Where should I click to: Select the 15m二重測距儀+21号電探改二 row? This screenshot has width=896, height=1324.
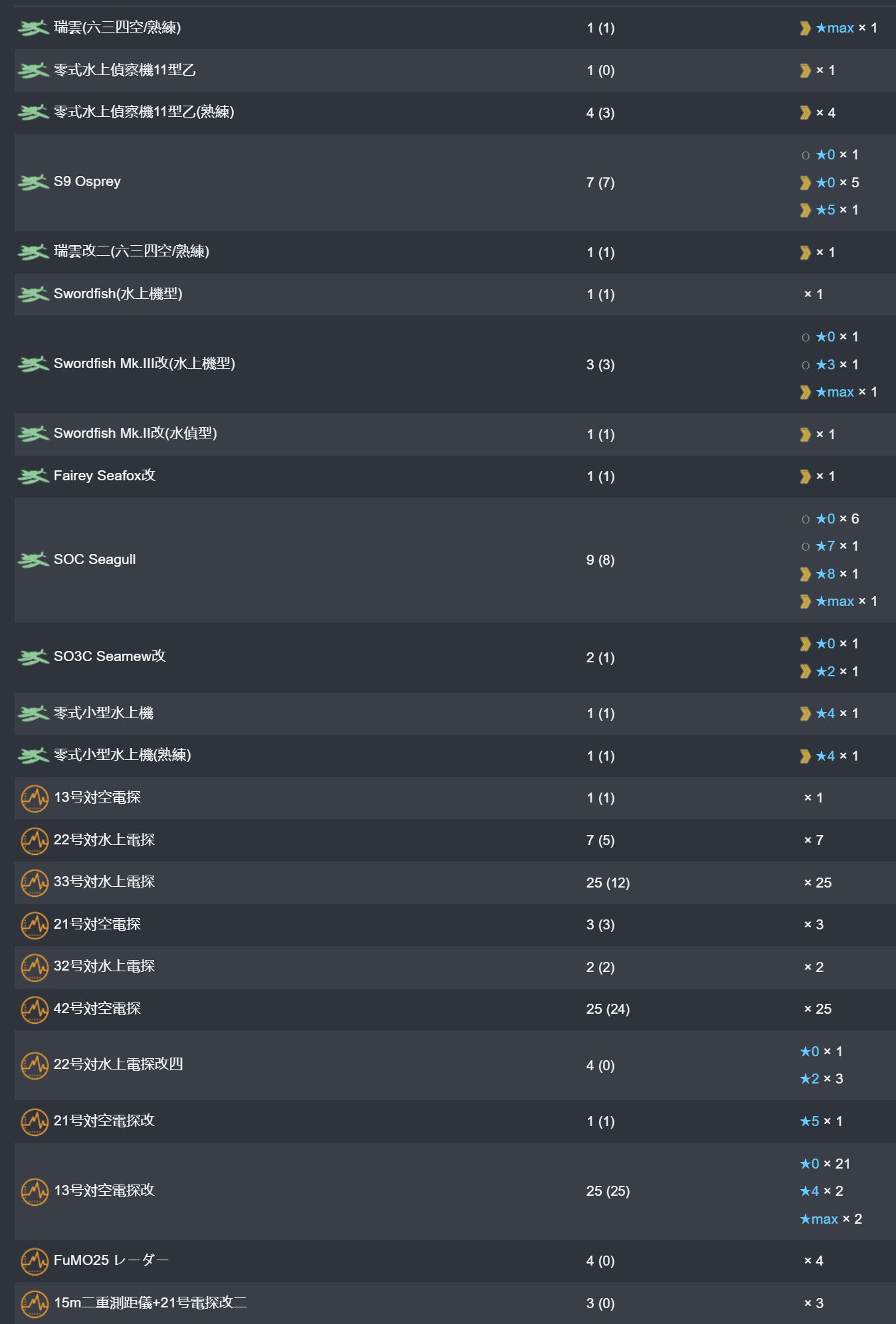(455, 1303)
